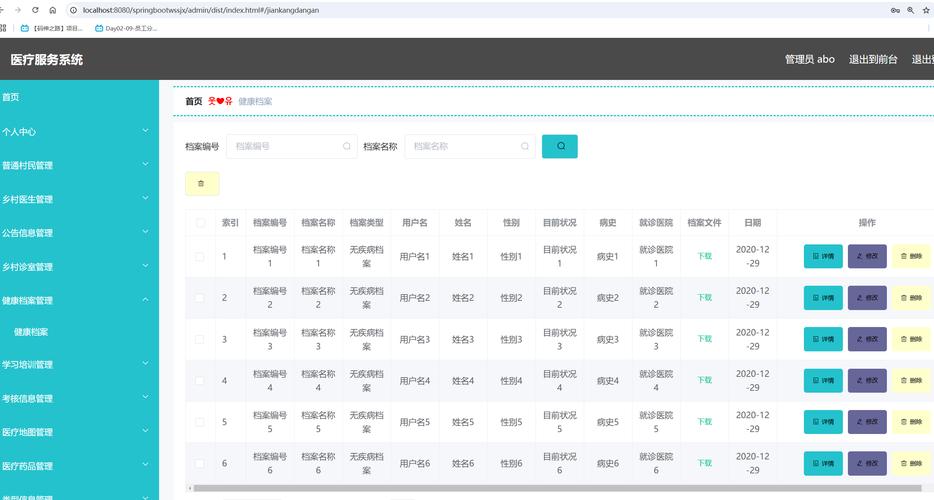Delete row 1 with the 删除 button
This screenshot has width=934, height=500.
(x=911, y=256)
